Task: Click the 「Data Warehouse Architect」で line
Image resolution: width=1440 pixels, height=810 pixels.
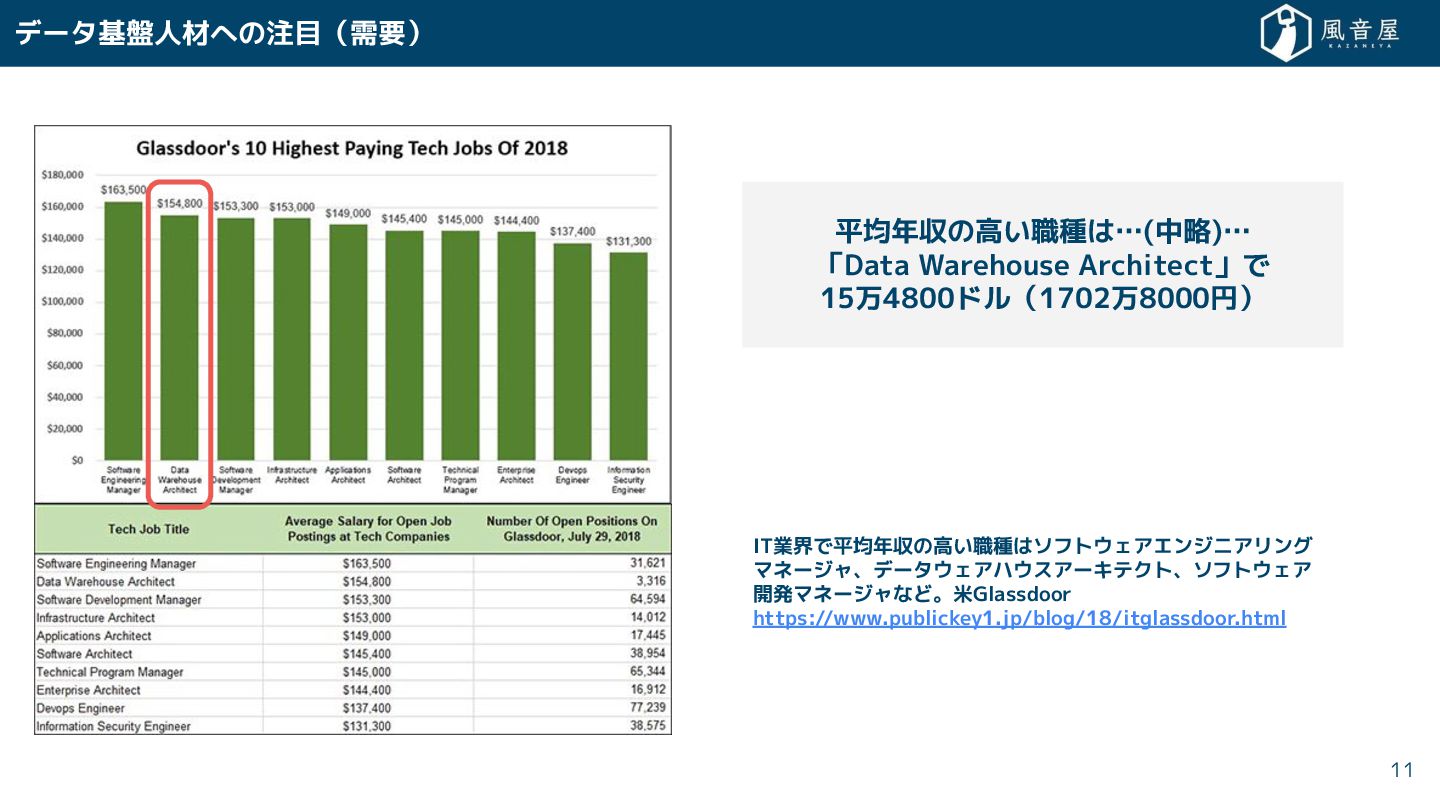Action: point(1042,265)
